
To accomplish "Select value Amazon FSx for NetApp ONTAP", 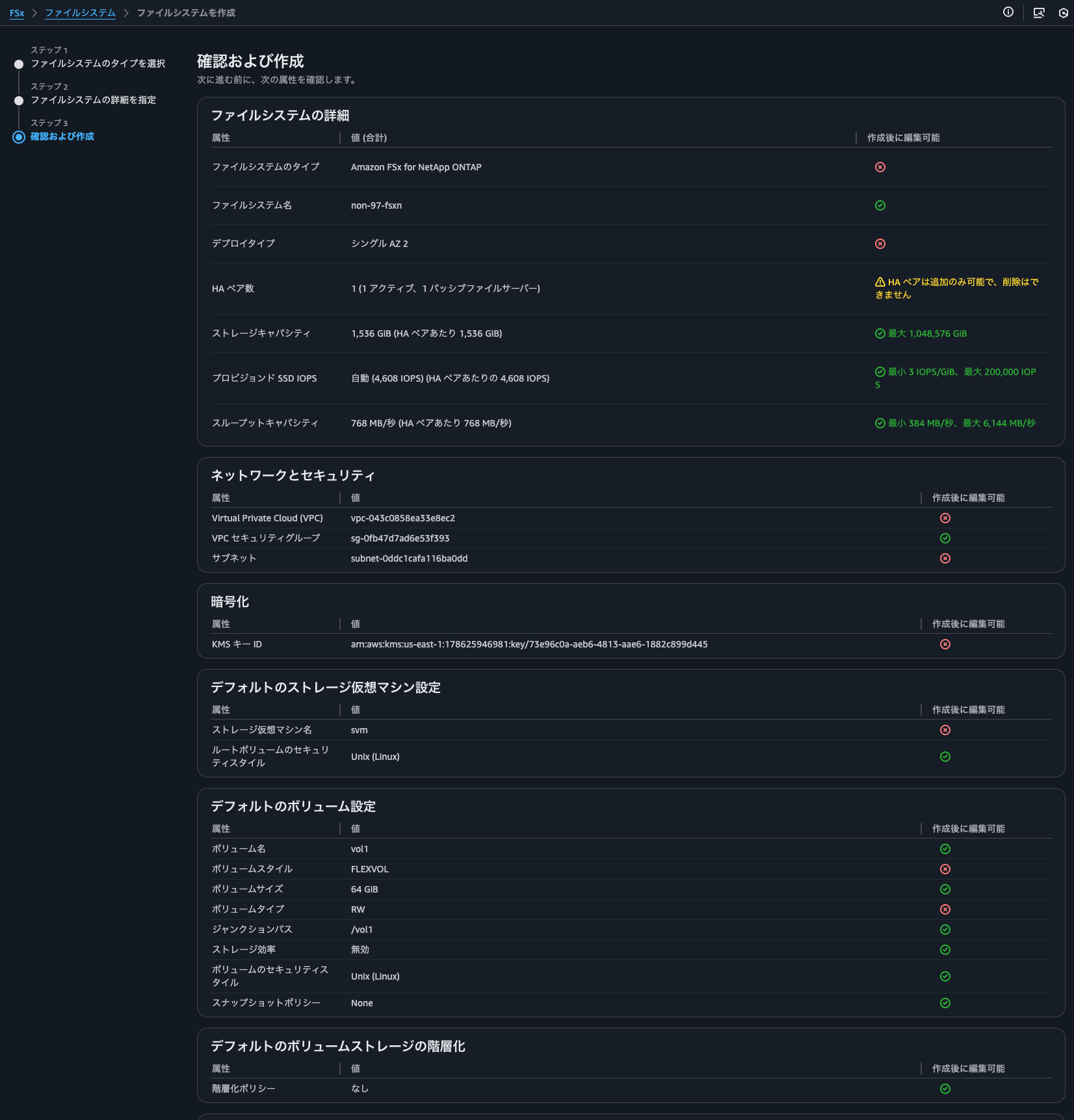I will coord(416,167).
